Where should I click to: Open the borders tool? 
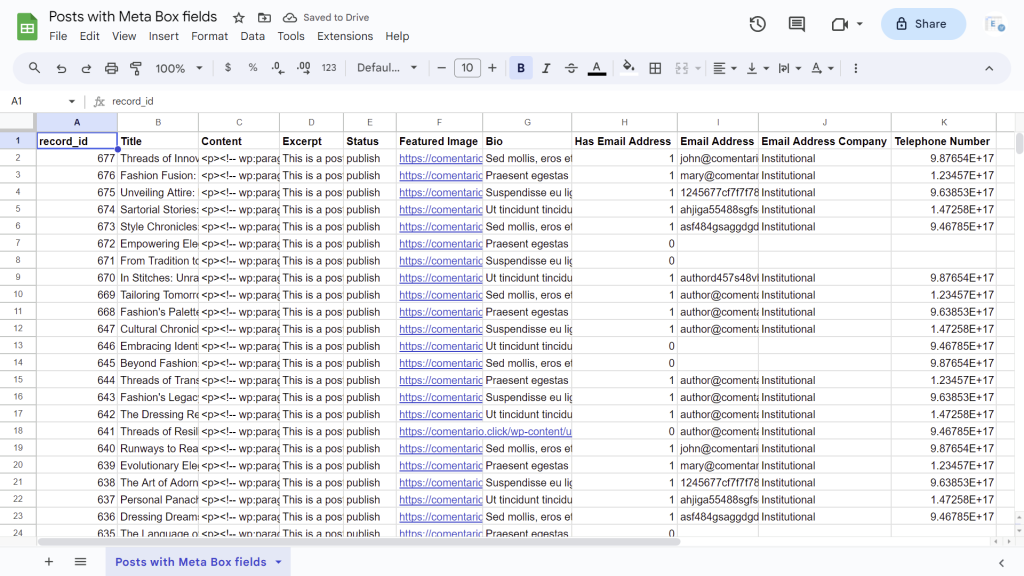click(x=655, y=68)
